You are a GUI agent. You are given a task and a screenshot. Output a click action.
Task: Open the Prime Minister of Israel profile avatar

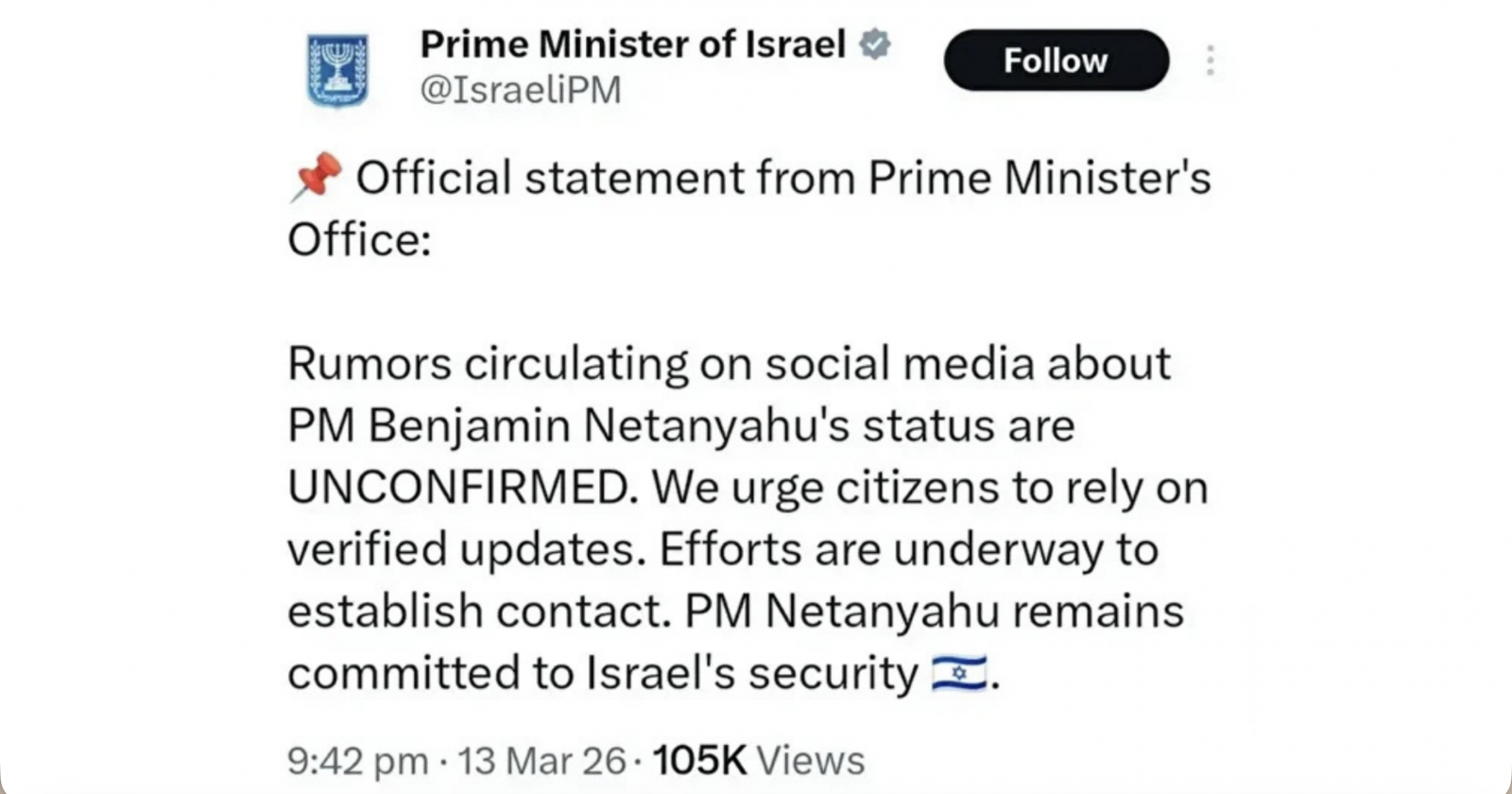337,68
